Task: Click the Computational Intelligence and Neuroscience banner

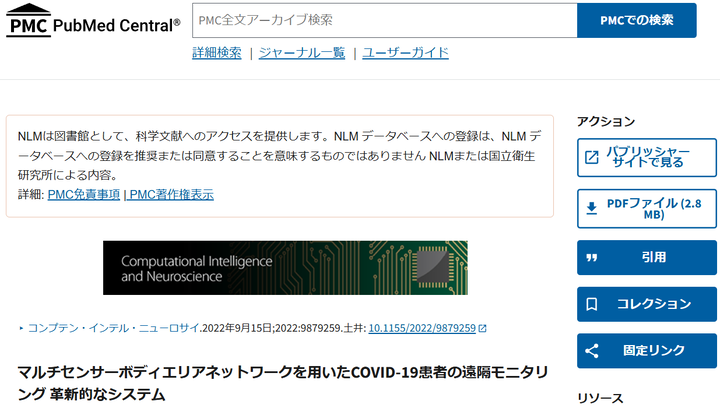Action: 285,268
